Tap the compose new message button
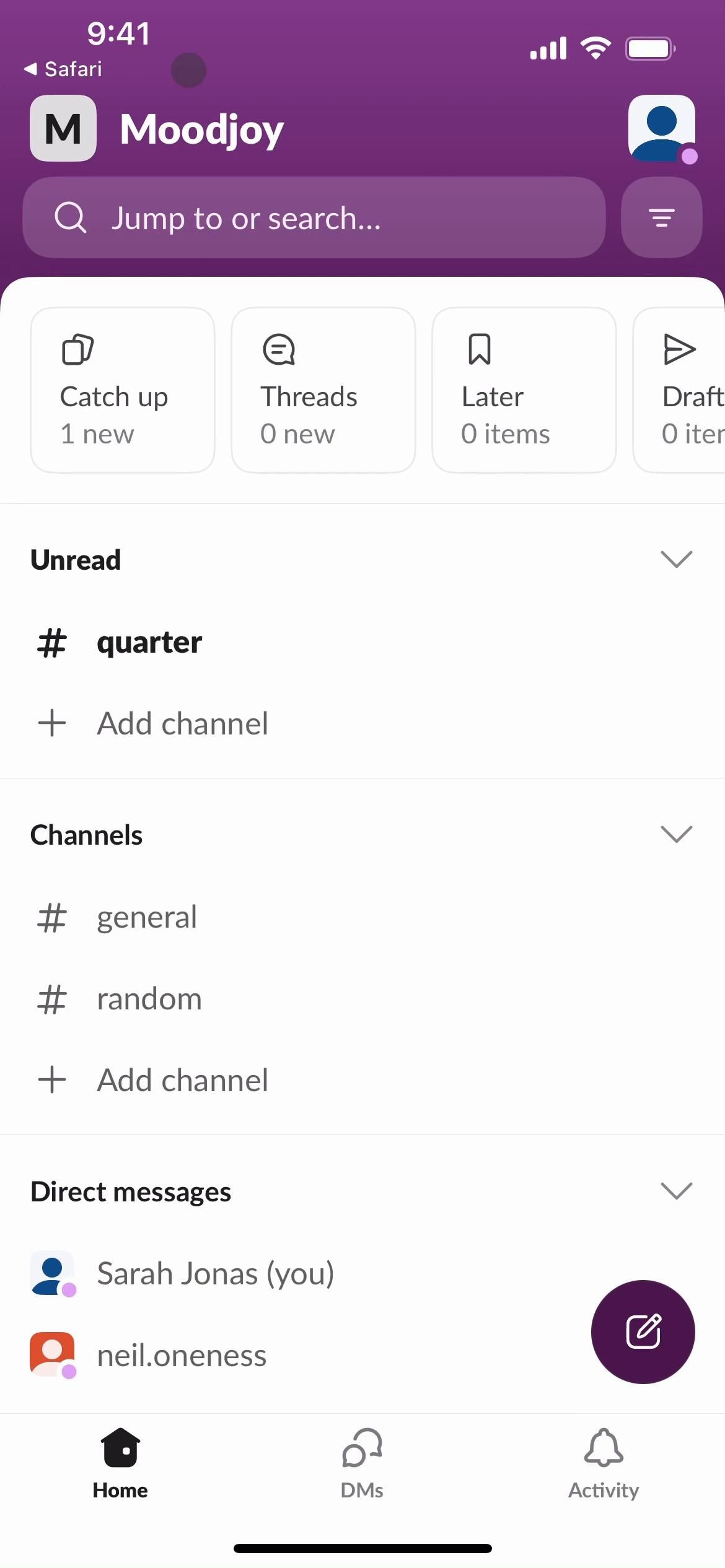The image size is (725, 1568). (643, 1331)
